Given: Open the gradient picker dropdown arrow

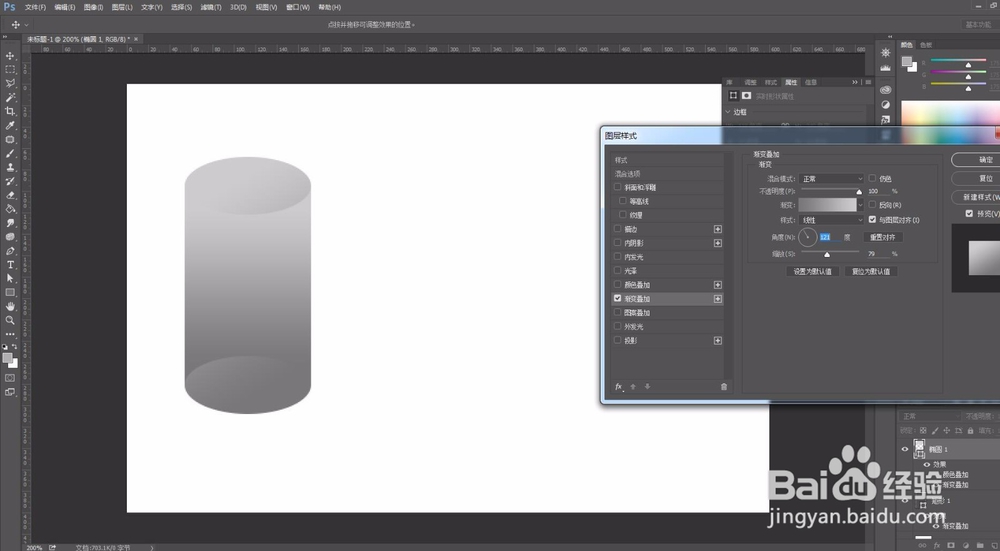Looking at the screenshot, I should click(x=860, y=205).
